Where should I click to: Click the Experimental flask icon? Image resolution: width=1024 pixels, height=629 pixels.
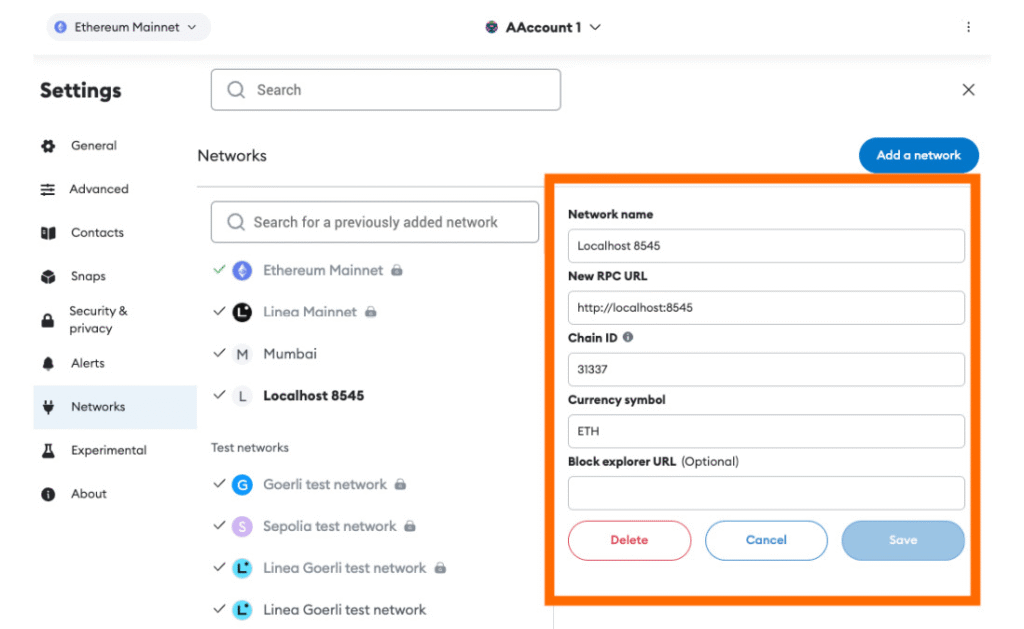pyautogui.click(x=48, y=451)
